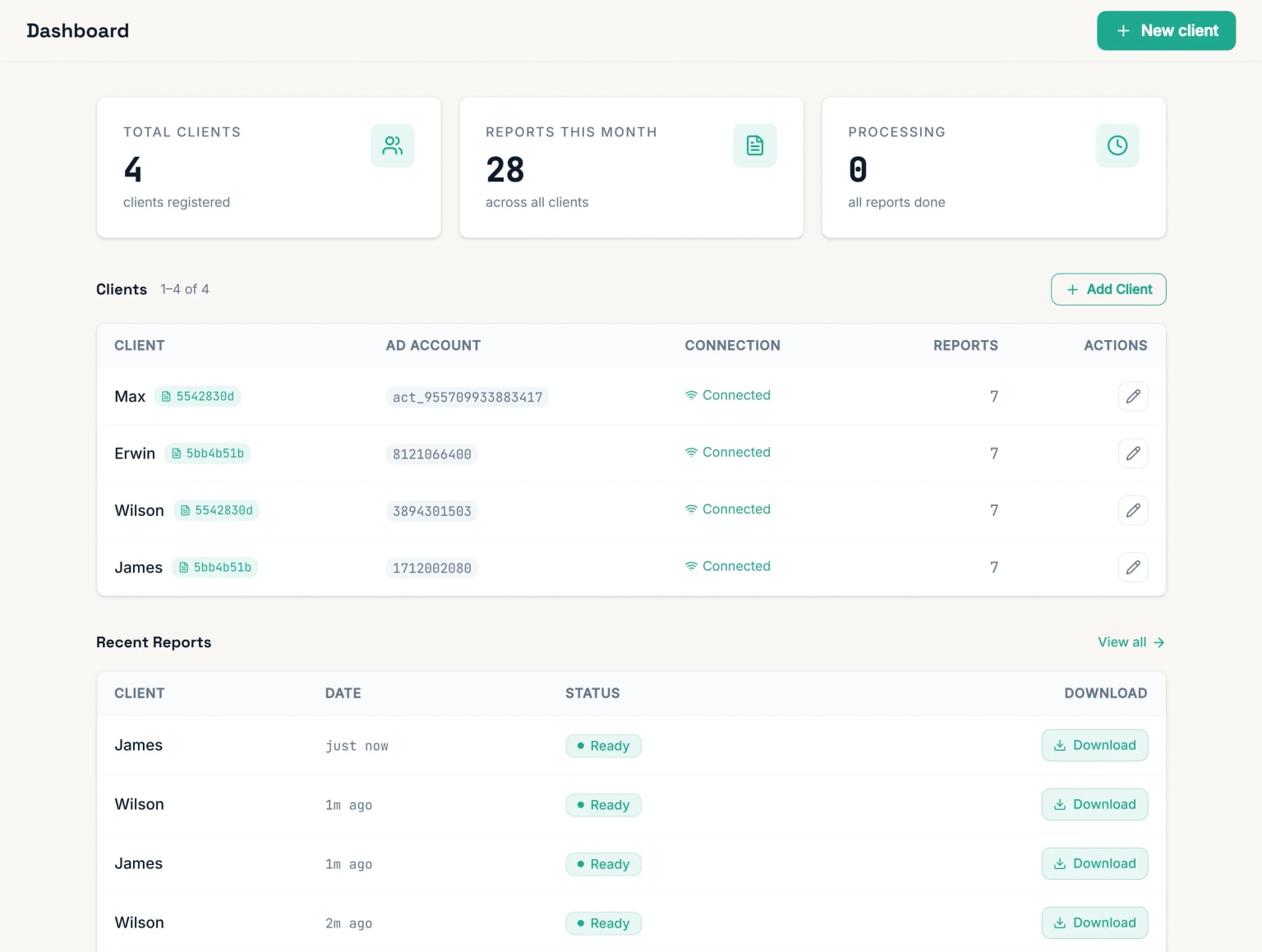Click Wilson's 5542830d template badge
Viewport: 1262px width, 952px height.
(x=216, y=511)
